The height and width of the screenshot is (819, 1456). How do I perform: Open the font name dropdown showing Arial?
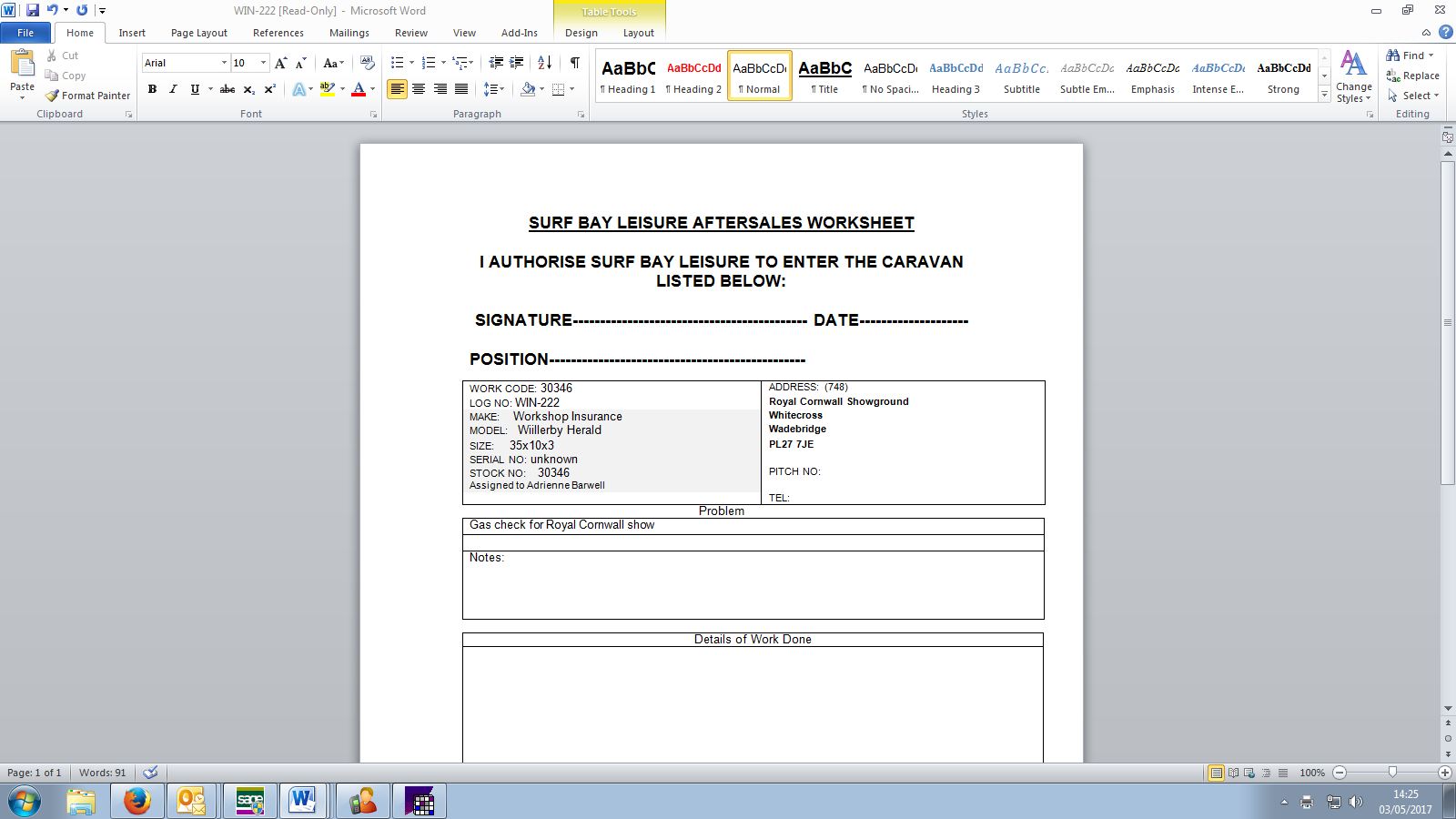[x=225, y=63]
